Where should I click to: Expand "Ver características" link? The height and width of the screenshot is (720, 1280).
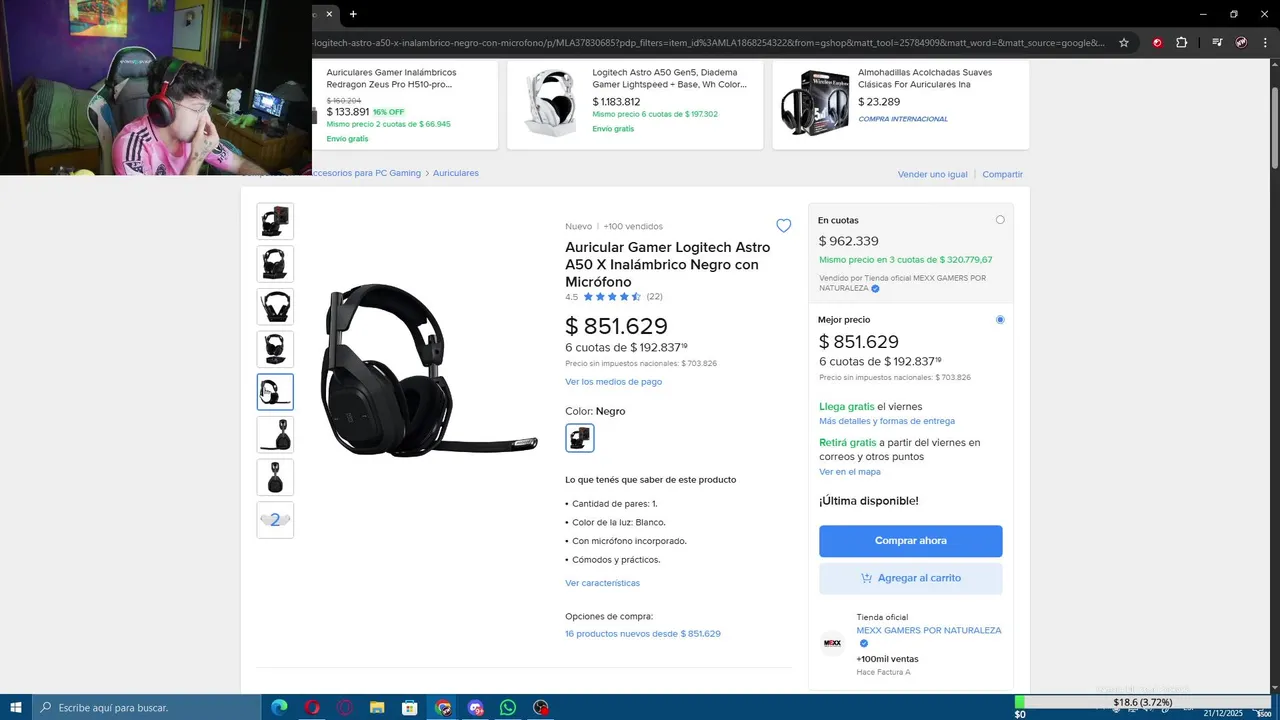(602, 583)
